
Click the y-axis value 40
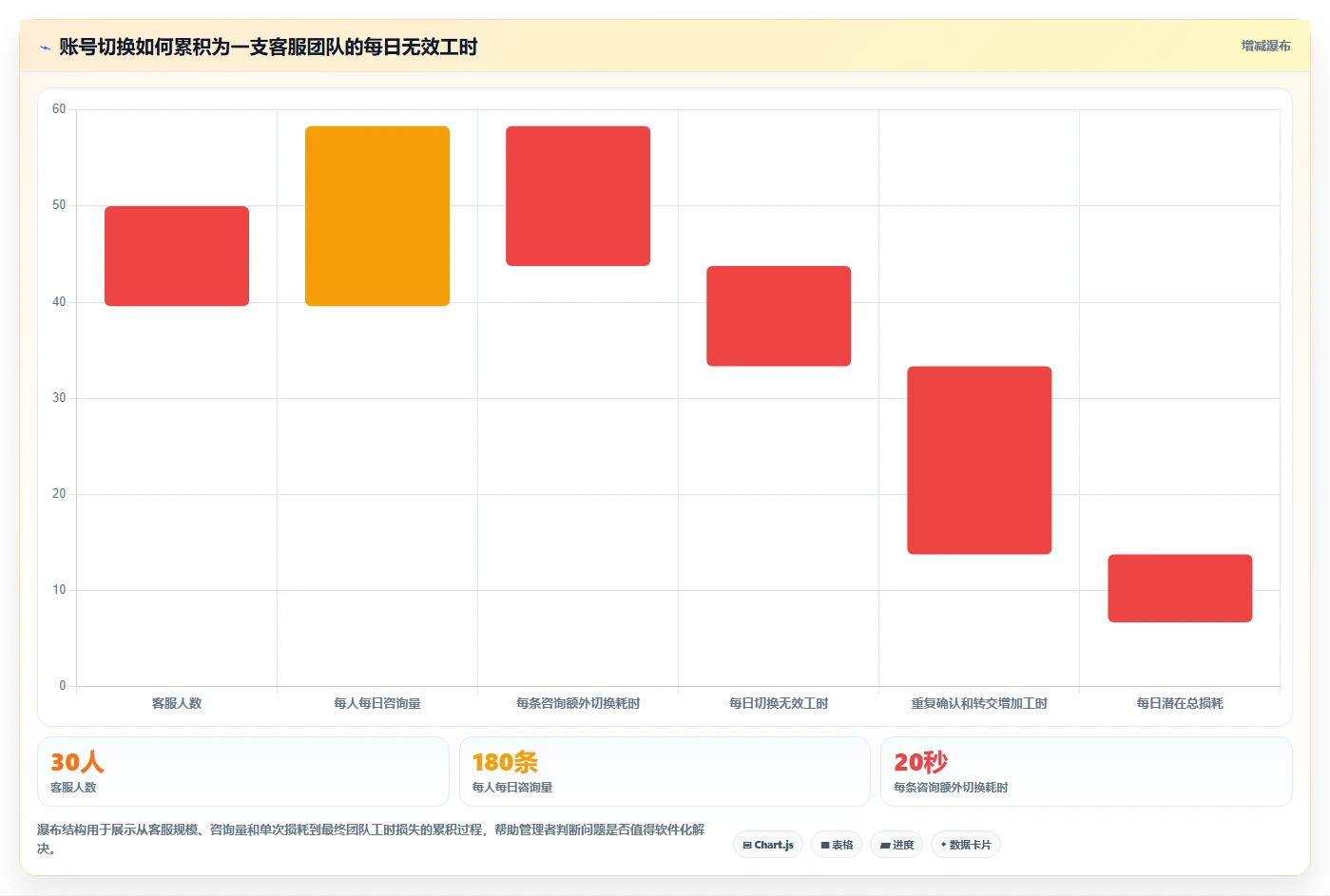pyautogui.click(x=59, y=302)
